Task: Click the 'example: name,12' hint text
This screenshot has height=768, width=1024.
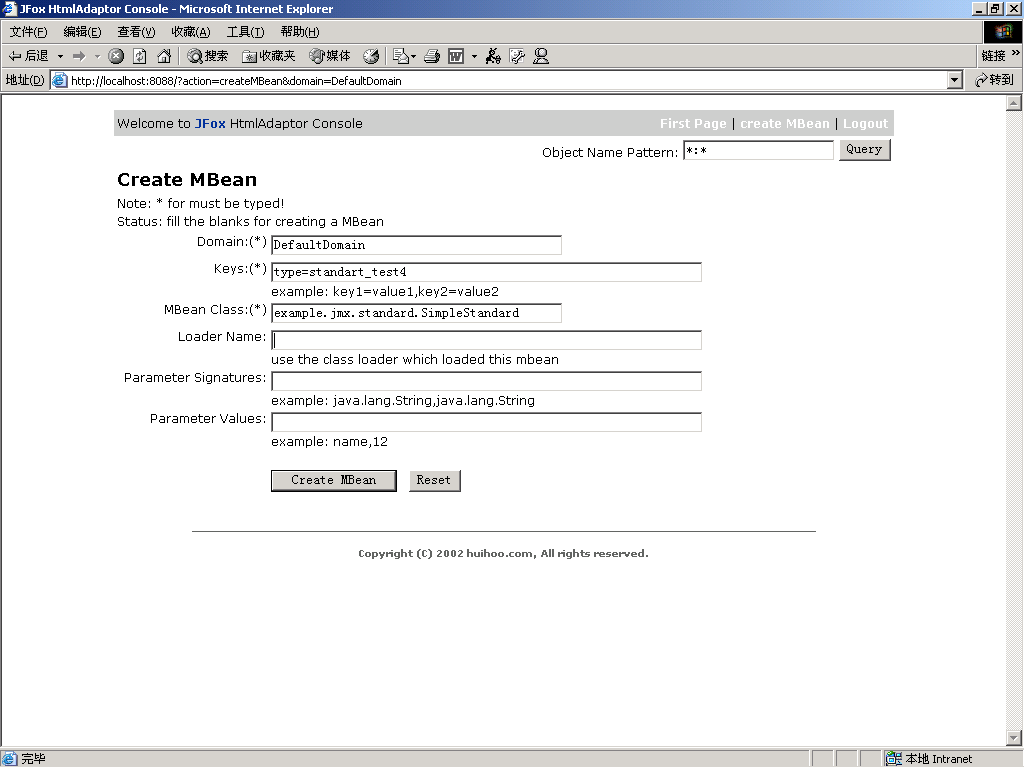Action: (x=329, y=442)
